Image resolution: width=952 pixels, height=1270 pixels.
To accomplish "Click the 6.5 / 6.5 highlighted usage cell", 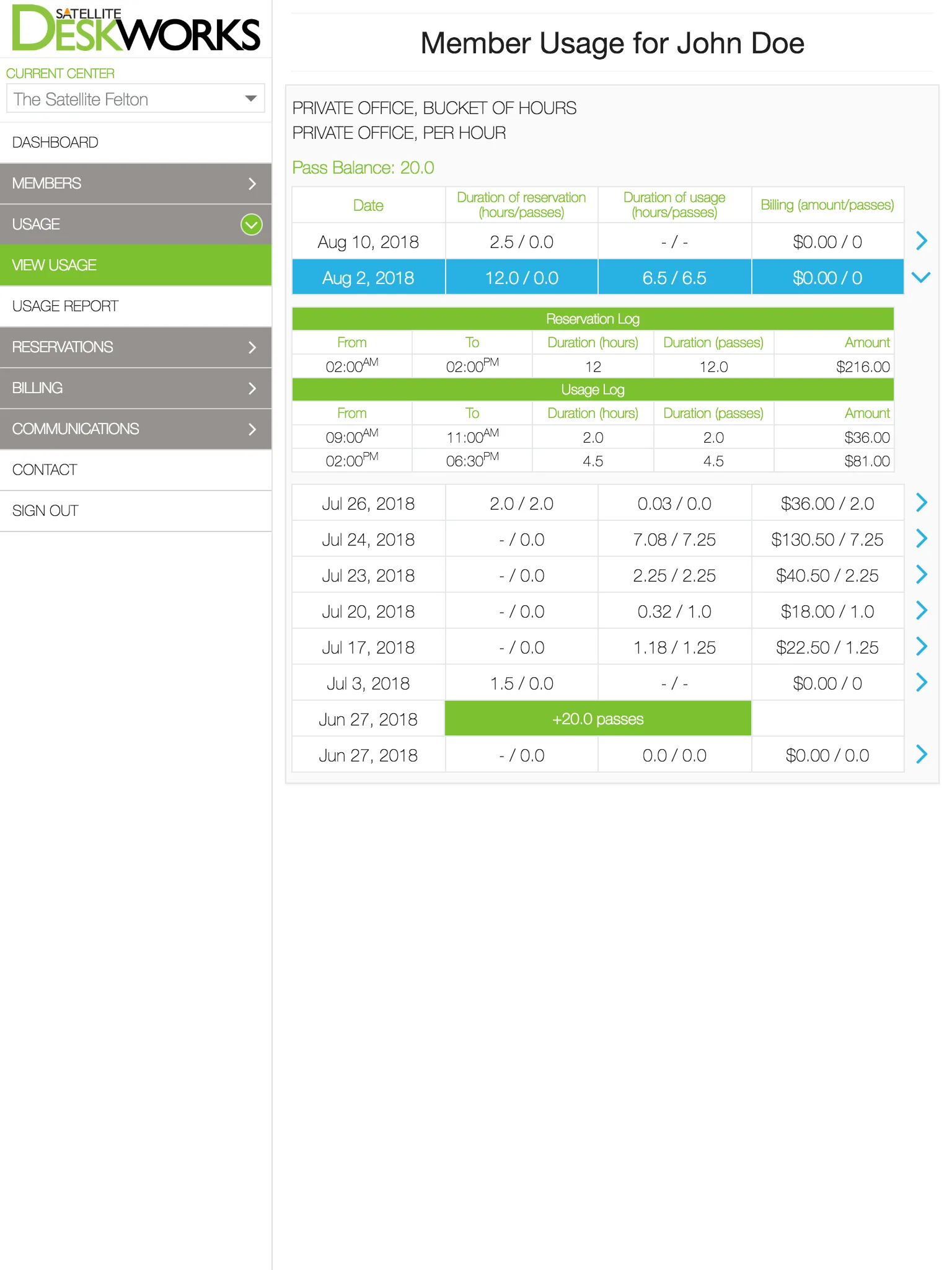I will tap(674, 278).
